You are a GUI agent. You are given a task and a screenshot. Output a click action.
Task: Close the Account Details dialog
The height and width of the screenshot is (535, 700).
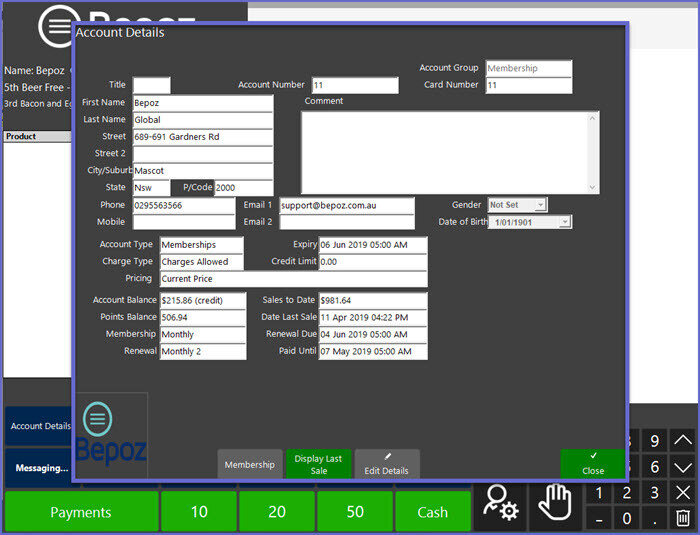593,464
